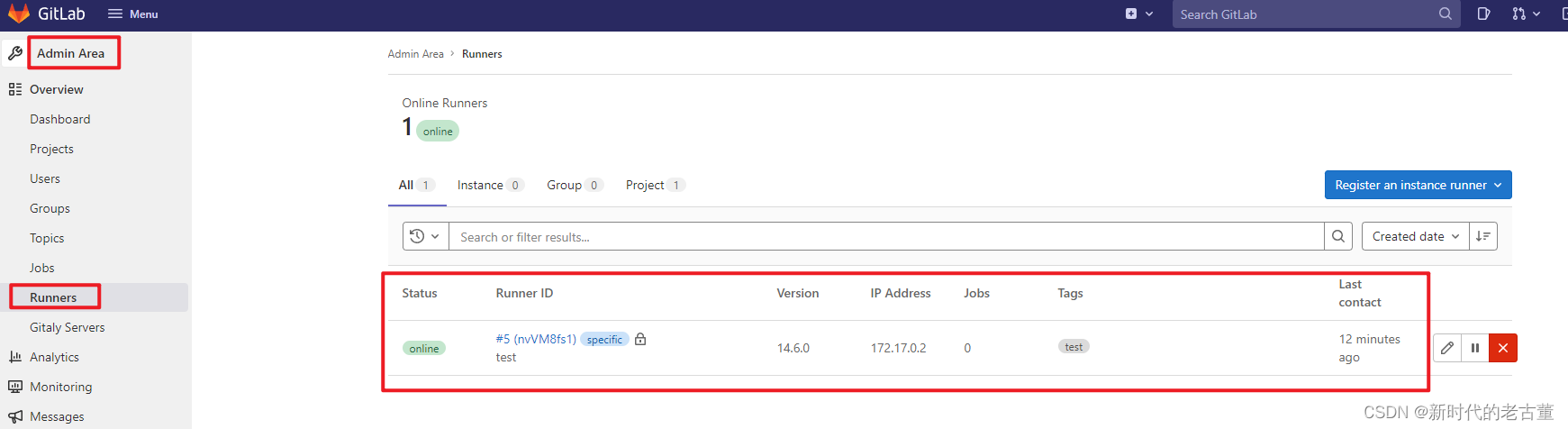This screenshot has width=1568, height=429.
Task: Click the Runner ID column header
Action: (524, 293)
